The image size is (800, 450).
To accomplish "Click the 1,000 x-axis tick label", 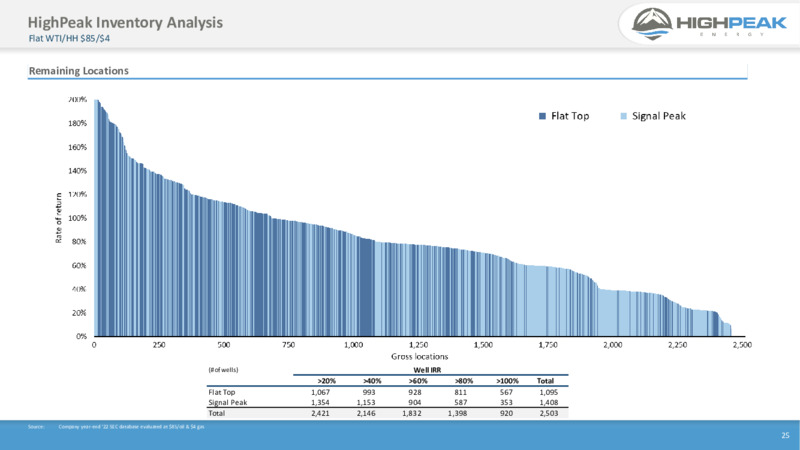I will [x=353, y=345].
